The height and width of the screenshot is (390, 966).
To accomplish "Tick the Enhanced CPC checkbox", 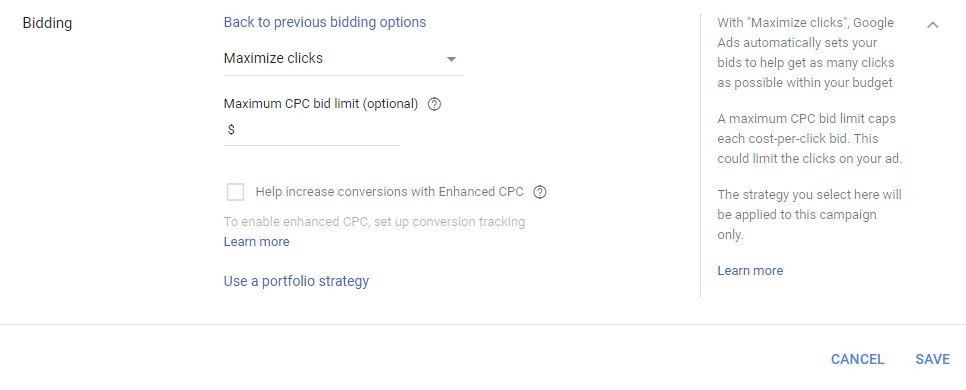I will [235, 192].
